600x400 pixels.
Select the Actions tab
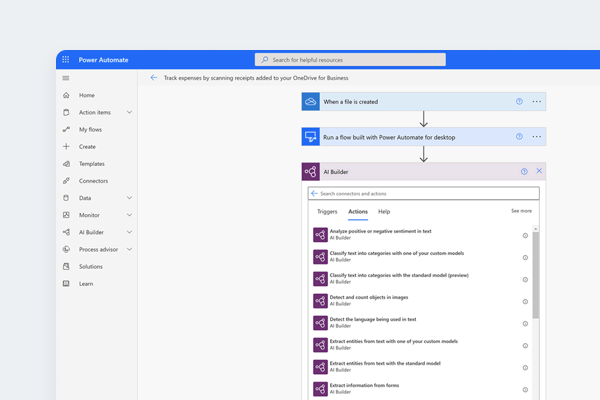coord(358,211)
